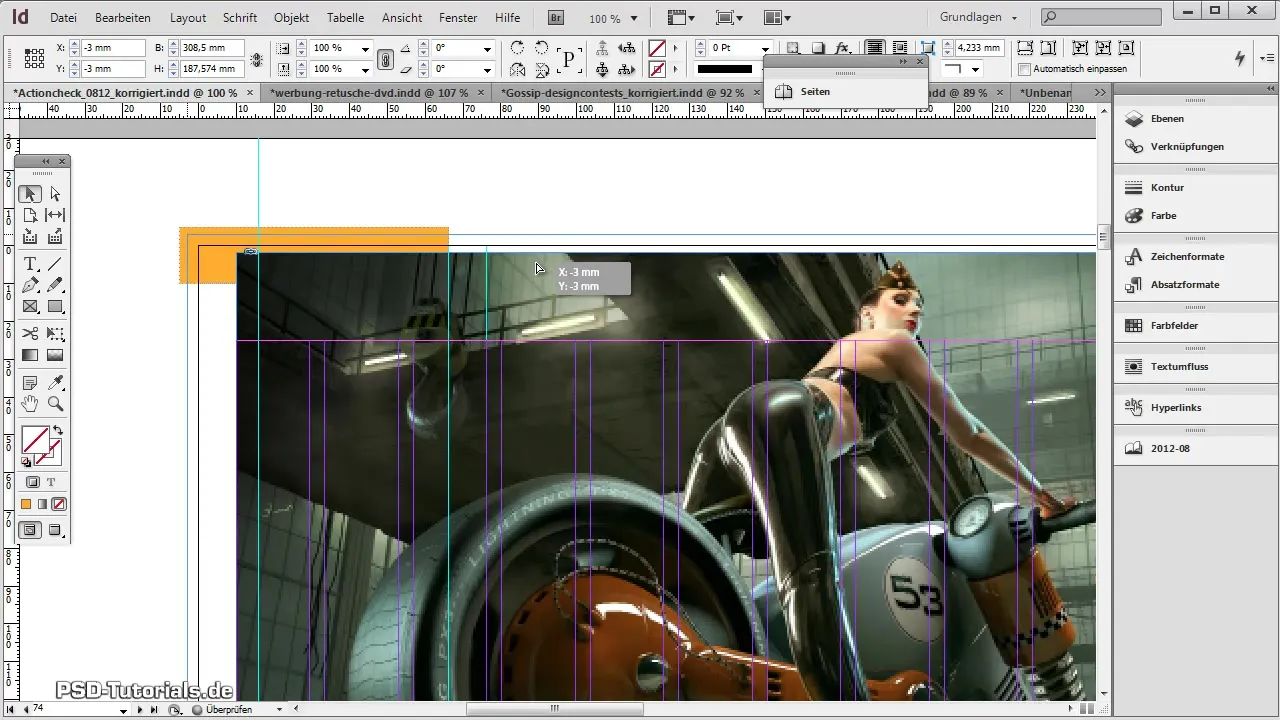The width and height of the screenshot is (1280, 720).
Task: Open the stroke weight 0 Pt dropdown
Action: [765, 48]
